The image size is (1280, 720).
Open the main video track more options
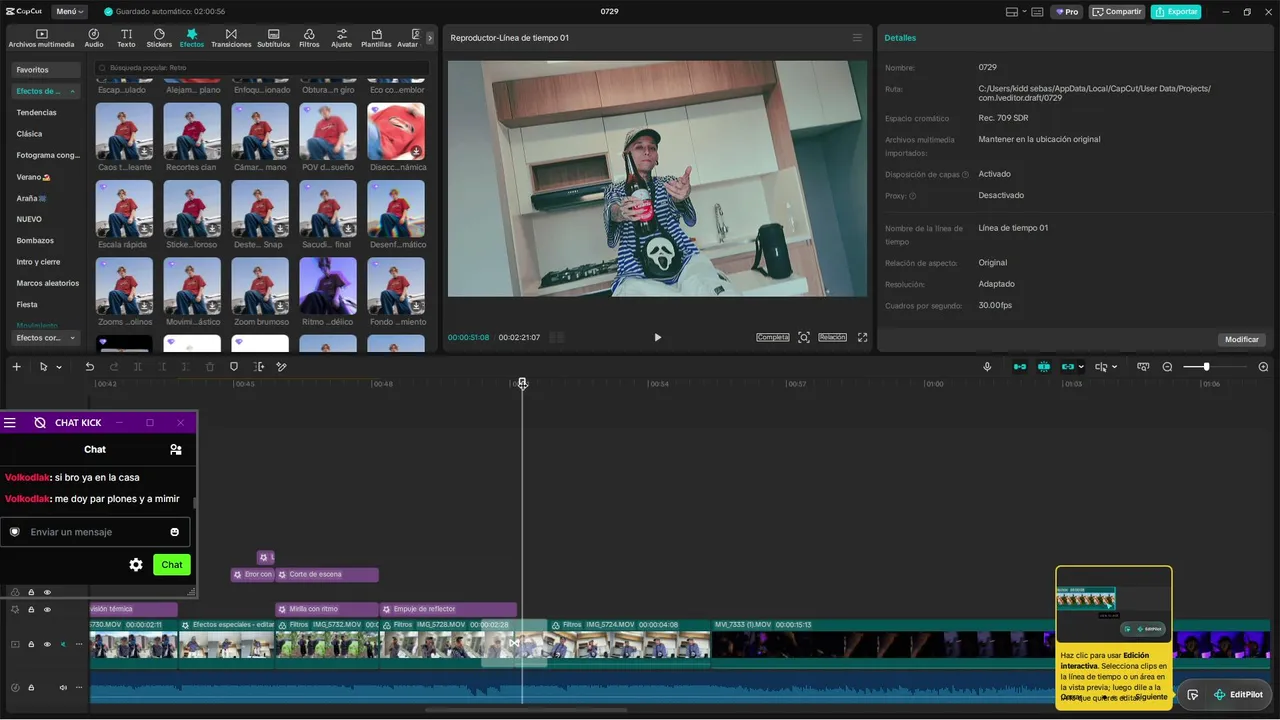tap(77, 645)
